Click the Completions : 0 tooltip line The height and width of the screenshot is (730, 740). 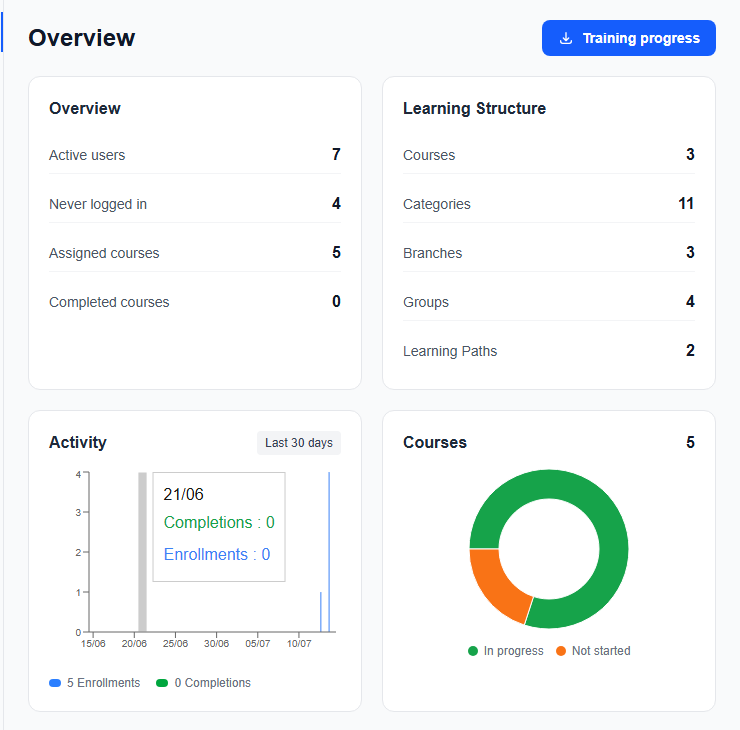[219, 522]
